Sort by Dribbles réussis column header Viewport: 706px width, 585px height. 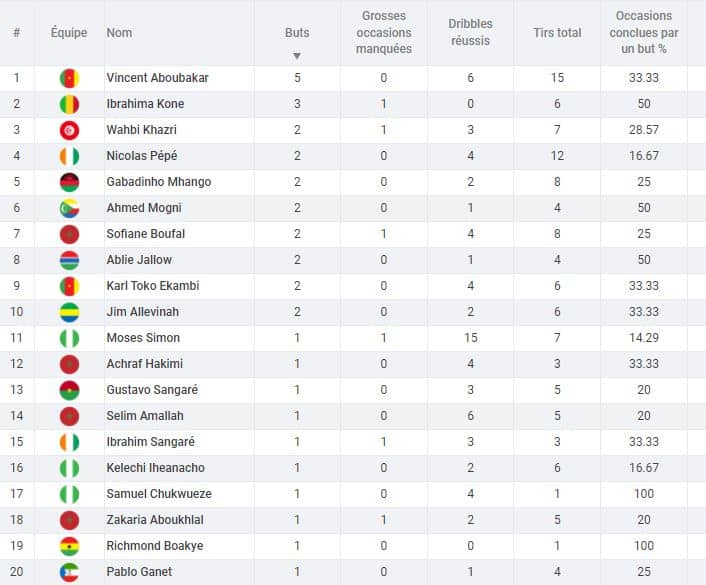(470, 33)
